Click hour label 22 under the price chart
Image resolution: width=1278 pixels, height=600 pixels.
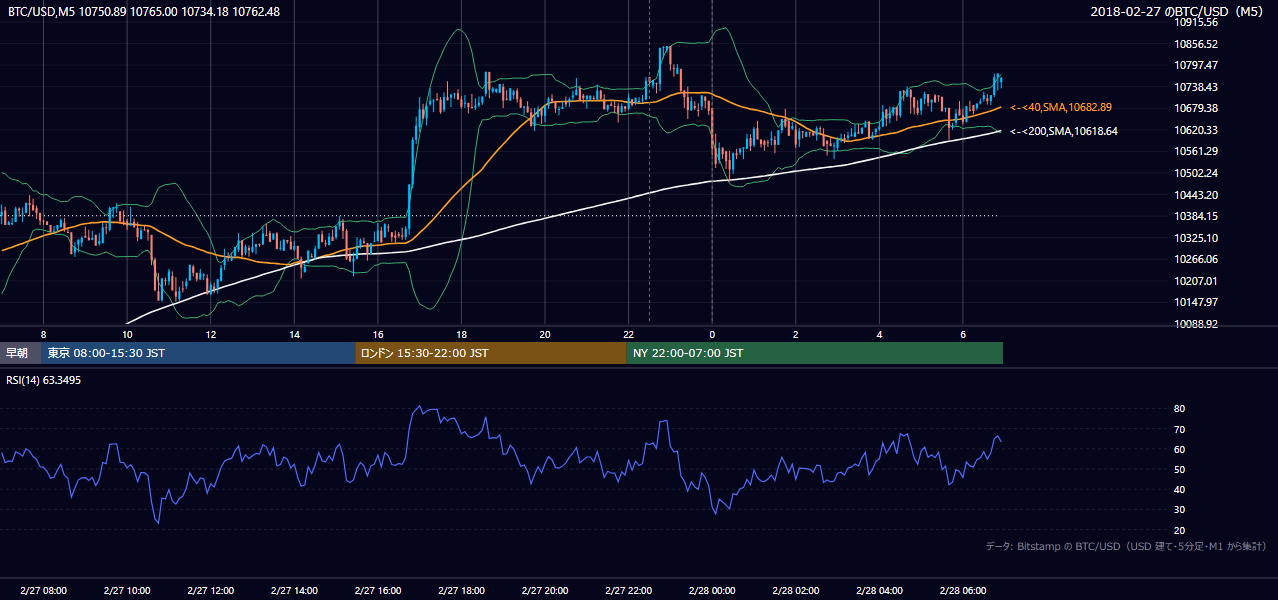click(x=629, y=334)
